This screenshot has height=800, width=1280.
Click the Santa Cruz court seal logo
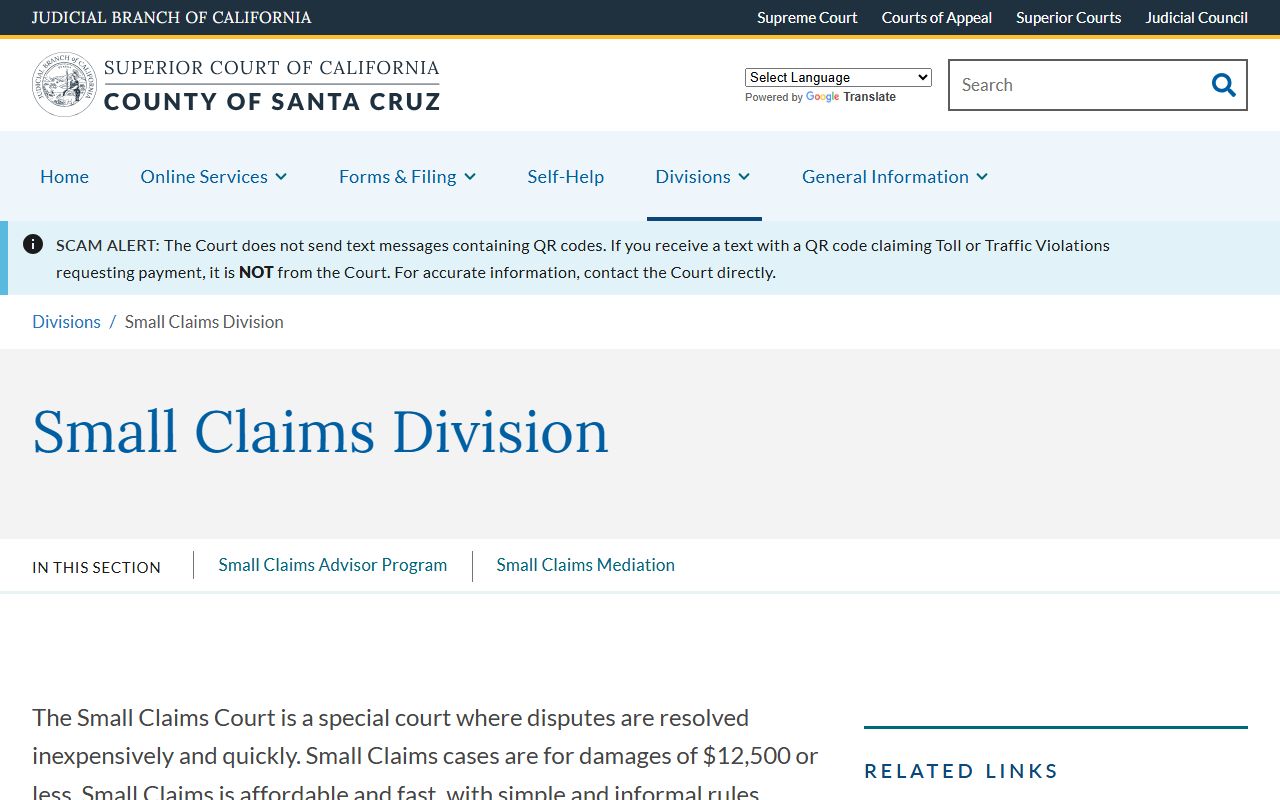point(64,84)
